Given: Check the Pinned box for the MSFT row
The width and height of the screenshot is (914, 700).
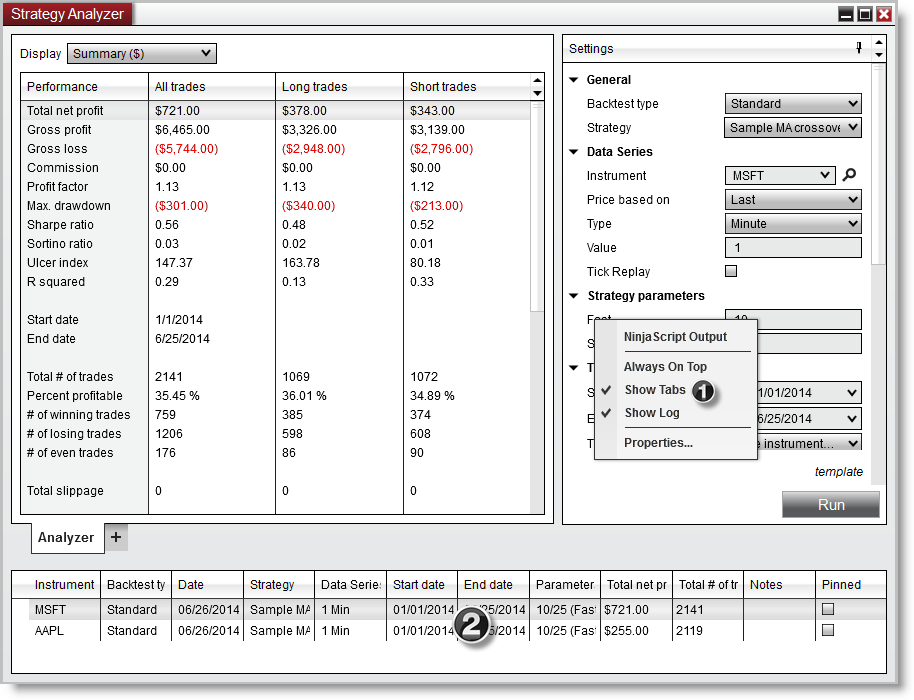Looking at the screenshot, I should (828, 608).
